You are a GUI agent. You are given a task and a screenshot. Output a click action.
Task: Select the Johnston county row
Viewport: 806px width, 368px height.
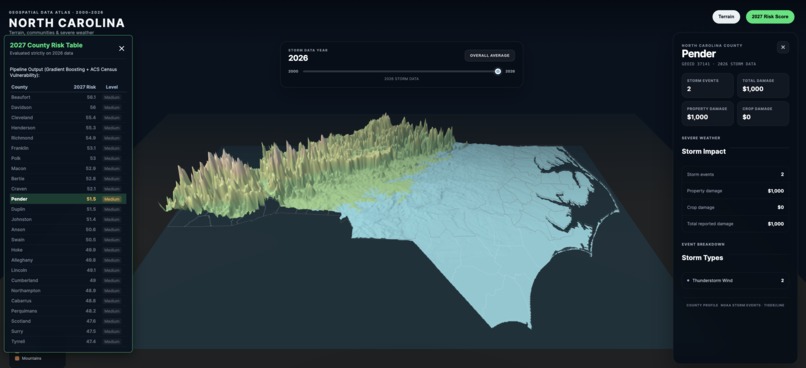click(68, 219)
